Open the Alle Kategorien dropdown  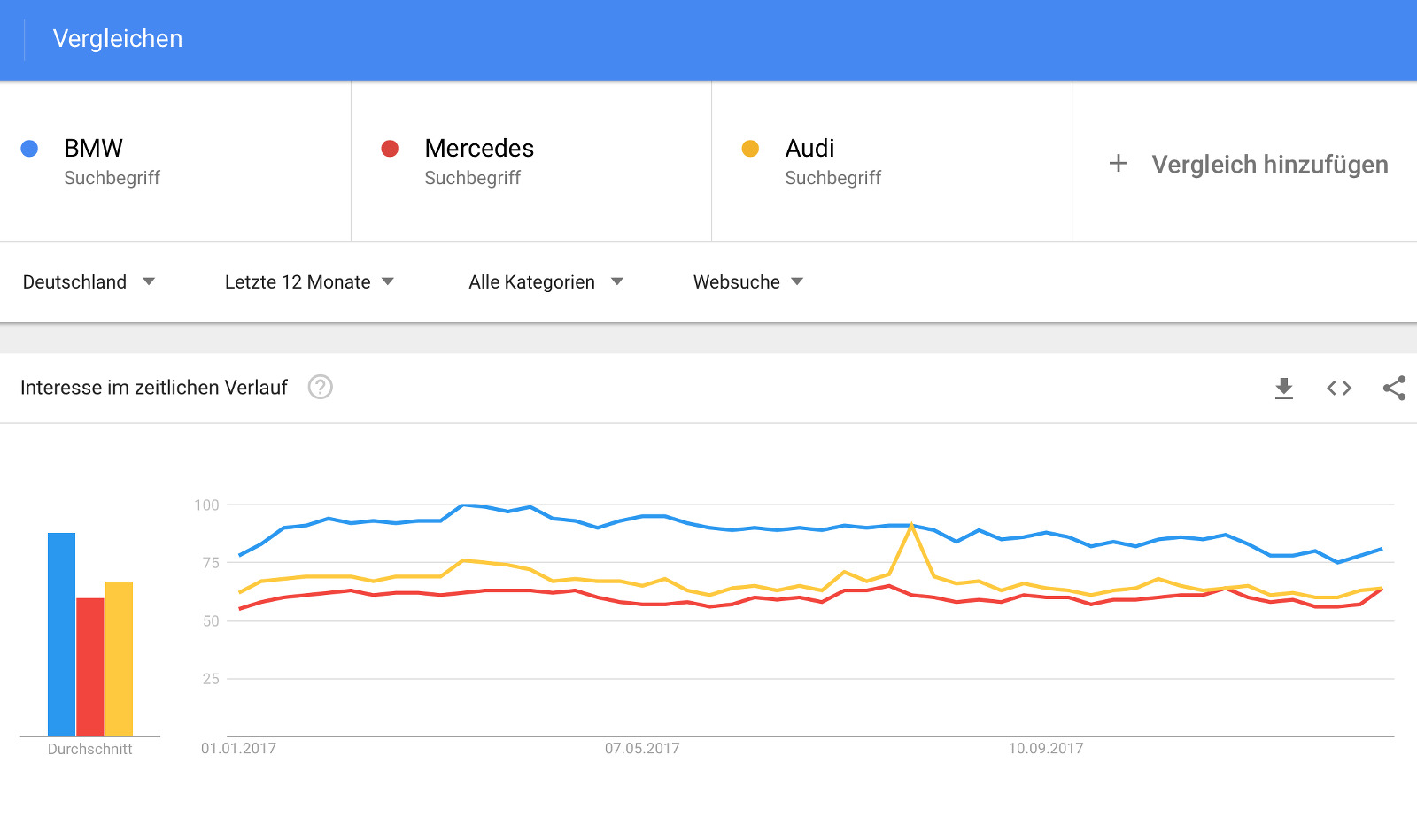[x=546, y=282]
